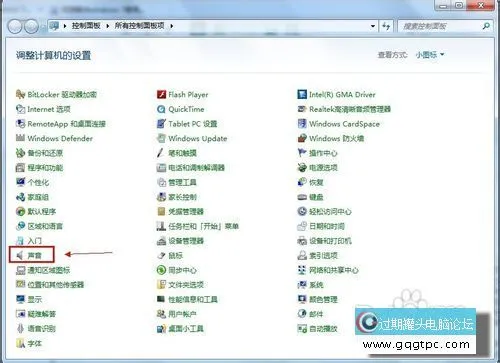Open the 日期和时间 link
The image size is (500, 363).
coord(327,226)
